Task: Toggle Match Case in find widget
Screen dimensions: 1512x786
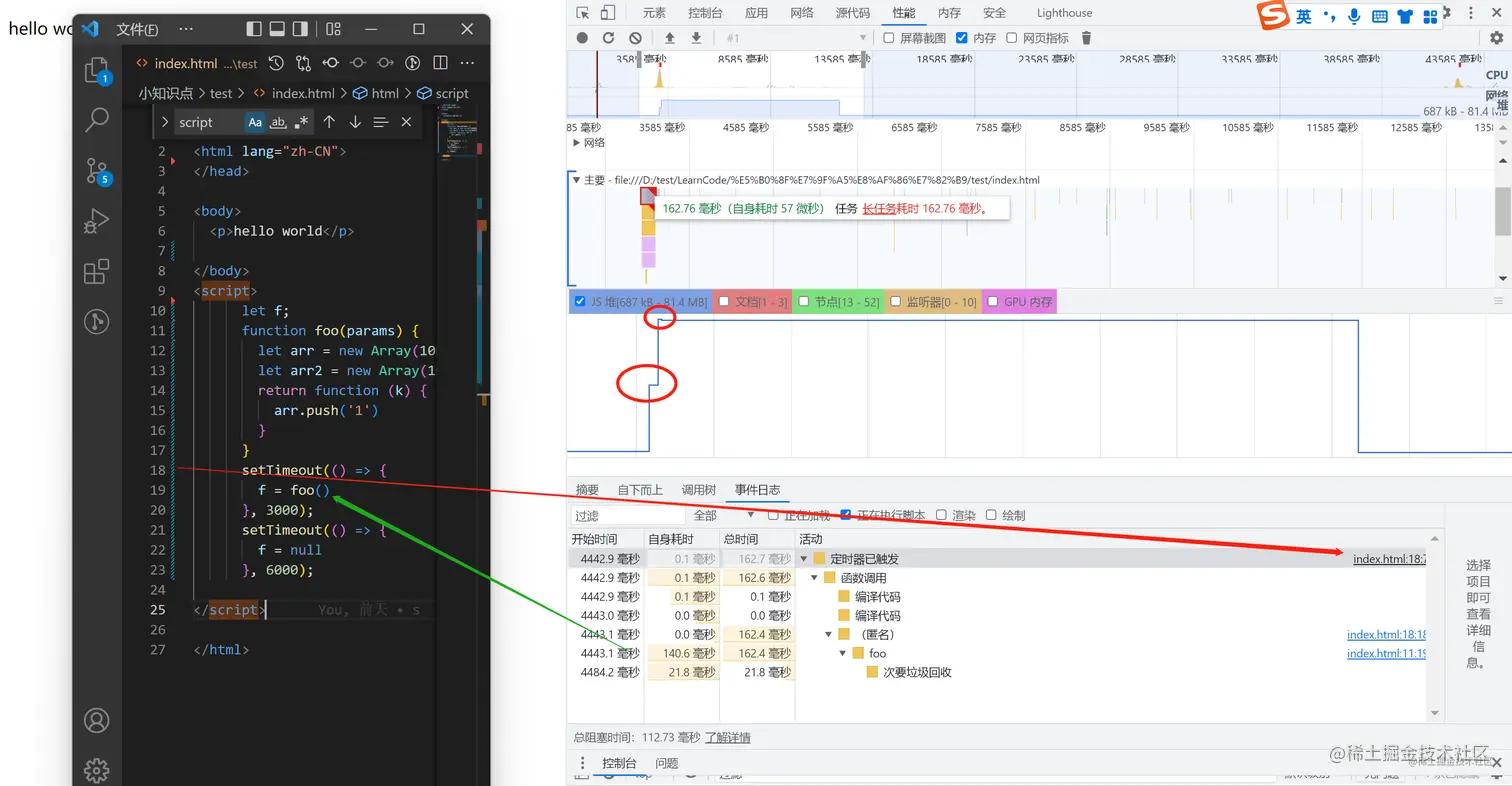Action: (x=255, y=122)
